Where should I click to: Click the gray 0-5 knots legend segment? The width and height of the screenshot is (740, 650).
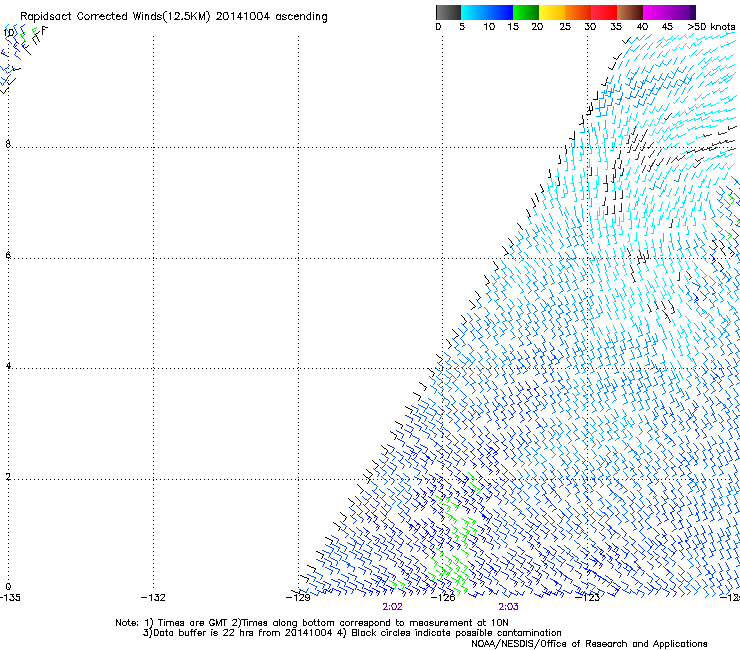pos(448,12)
